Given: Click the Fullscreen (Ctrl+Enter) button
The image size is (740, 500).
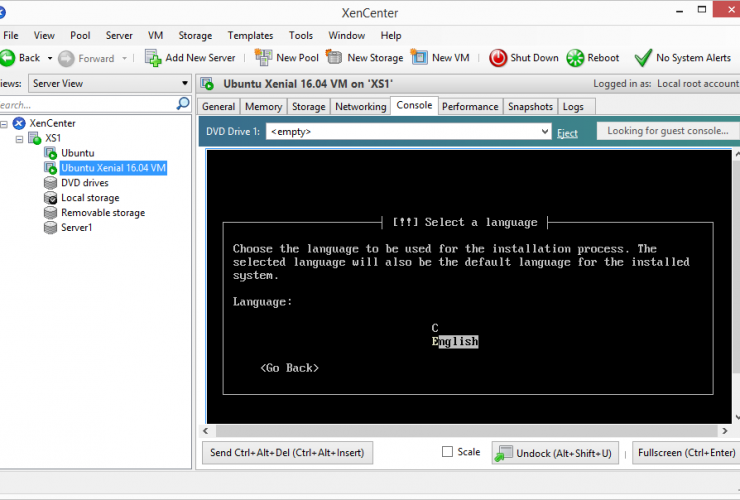Looking at the screenshot, I should [686, 453].
